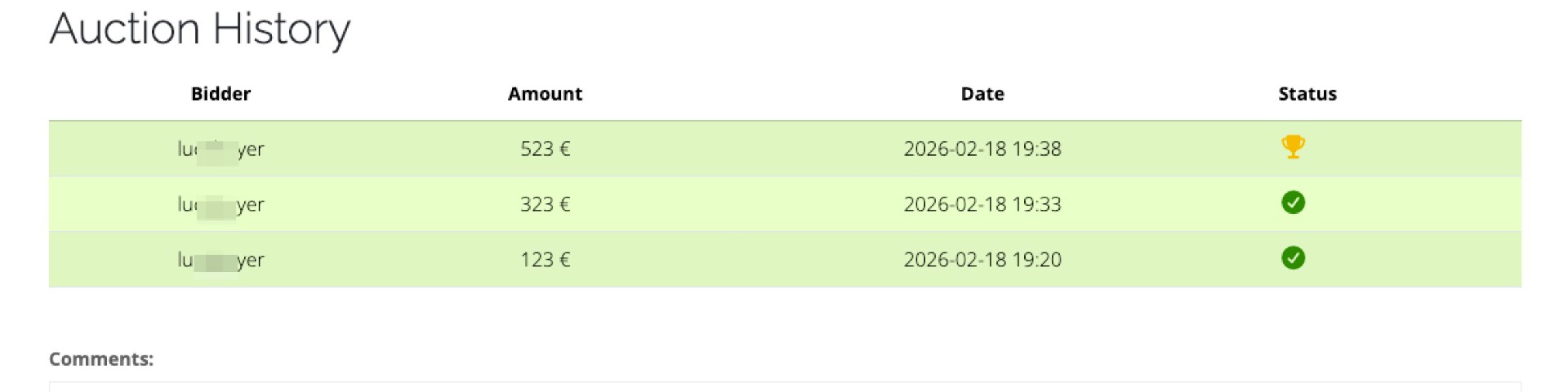Screen dimensions: 1568x392
Task: Sort by the Amount column header
Action: 545,94
